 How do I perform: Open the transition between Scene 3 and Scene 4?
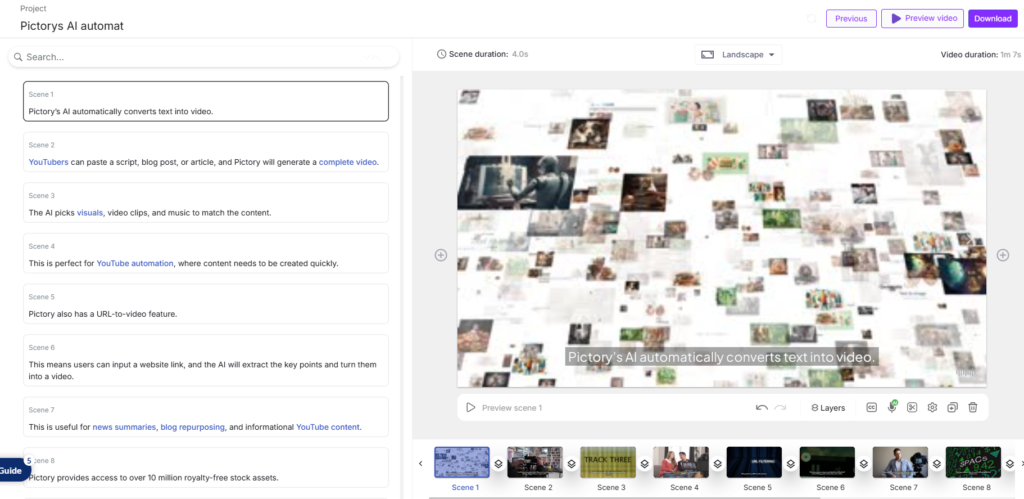pos(645,464)
